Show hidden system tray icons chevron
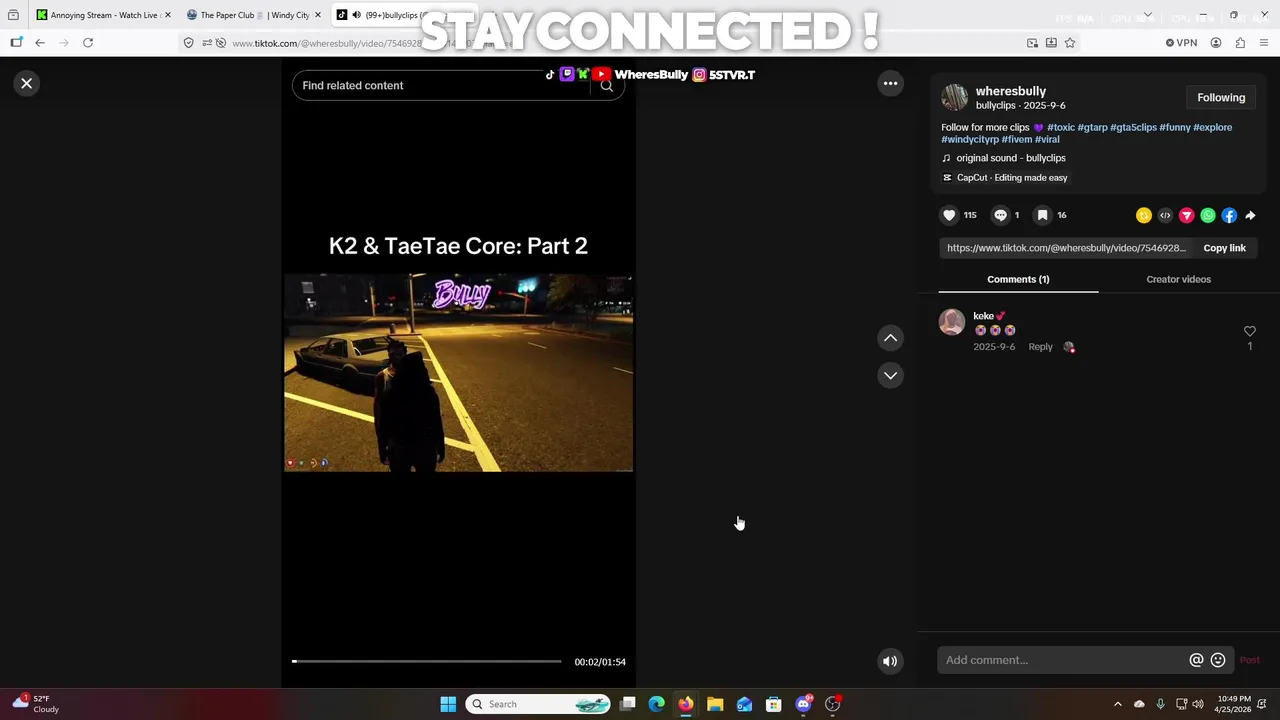Viewport: 1280px width, 720px height. [1117, 704]
